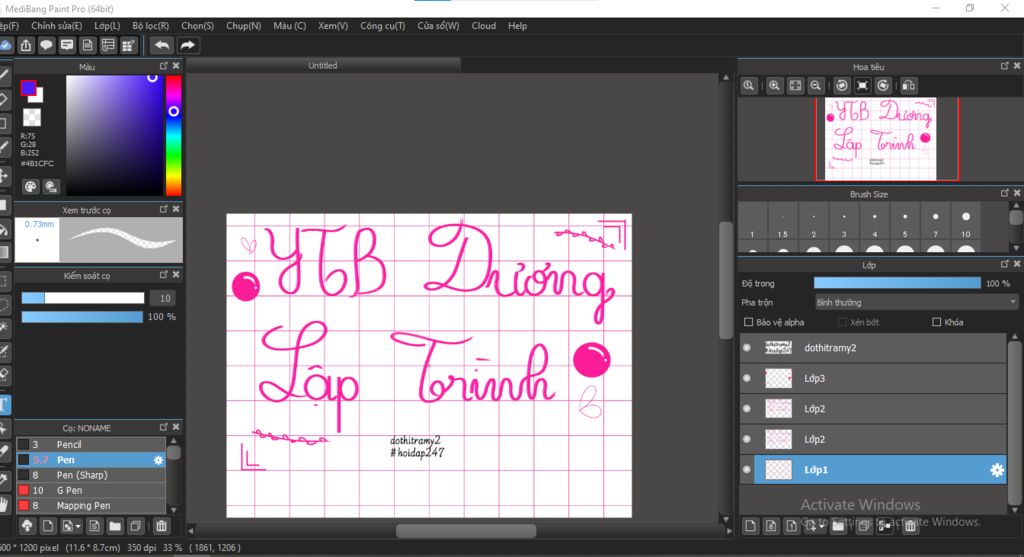Select the Text tool in the left toolbox
The image size is (1024, 557).
[4, 405]
